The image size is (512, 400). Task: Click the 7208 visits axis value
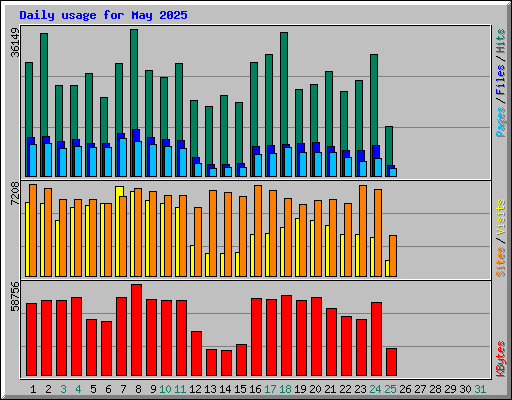(x=15, y=194)
